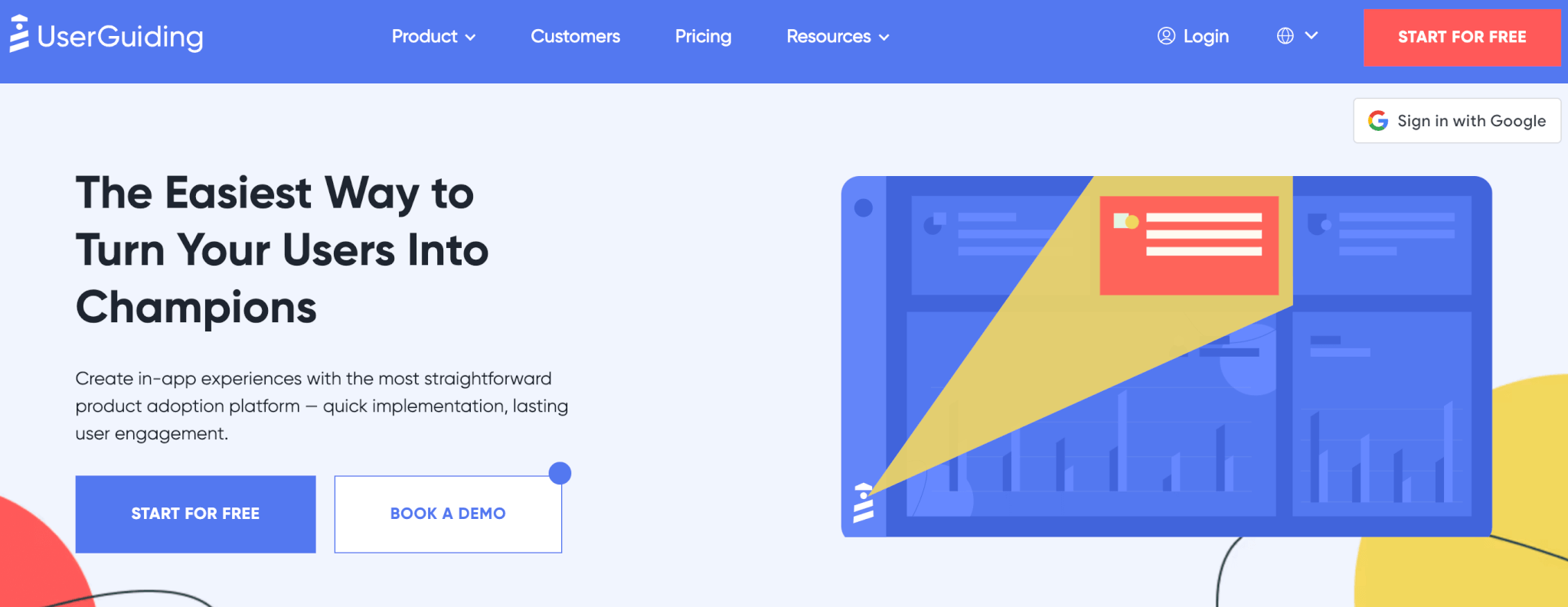1568x607 pixels.
Task: Go to the Customers page
Action: pyautogui.click(x=575, y=37)
